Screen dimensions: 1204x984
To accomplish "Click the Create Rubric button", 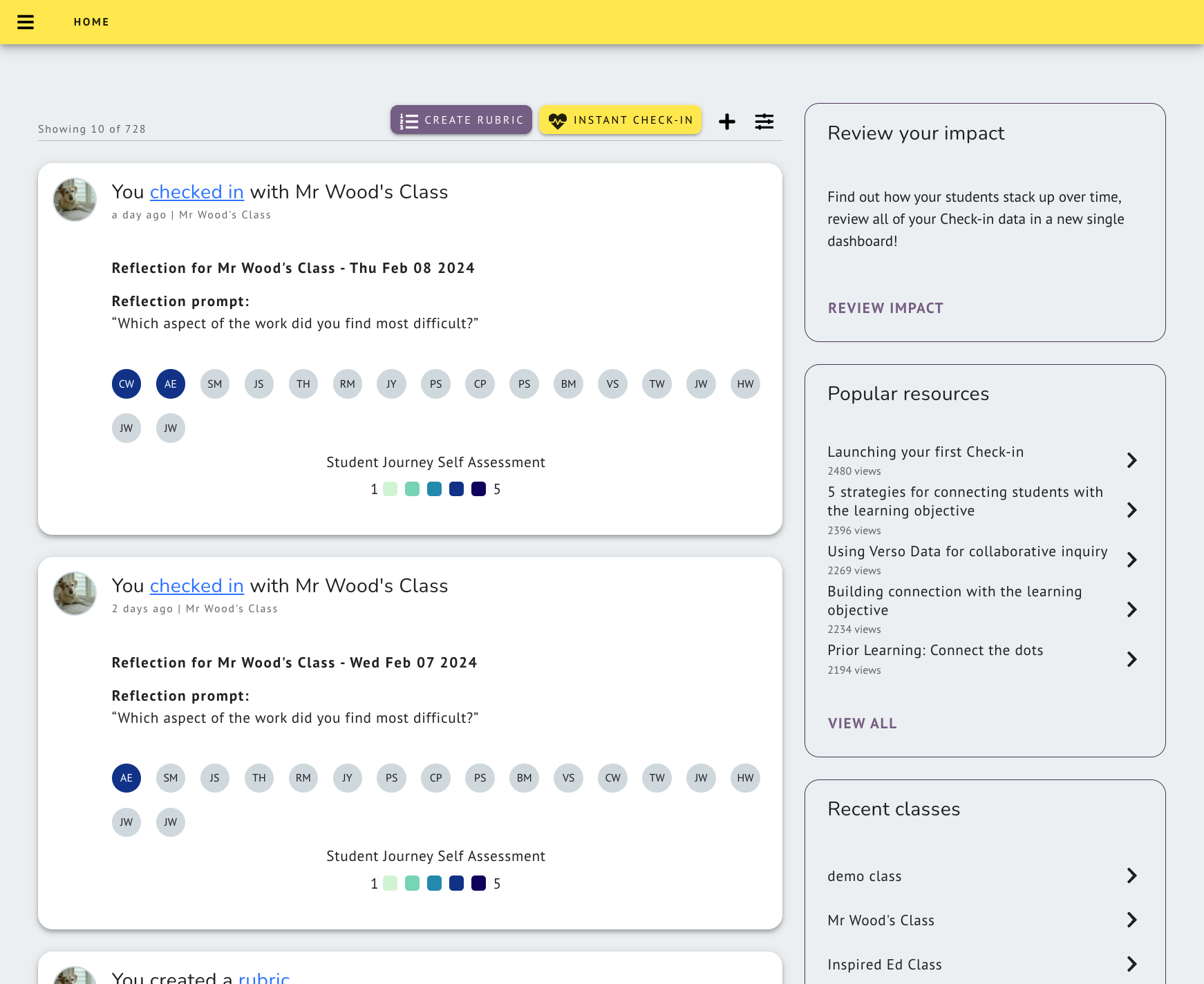I will (x=461, y=120).
